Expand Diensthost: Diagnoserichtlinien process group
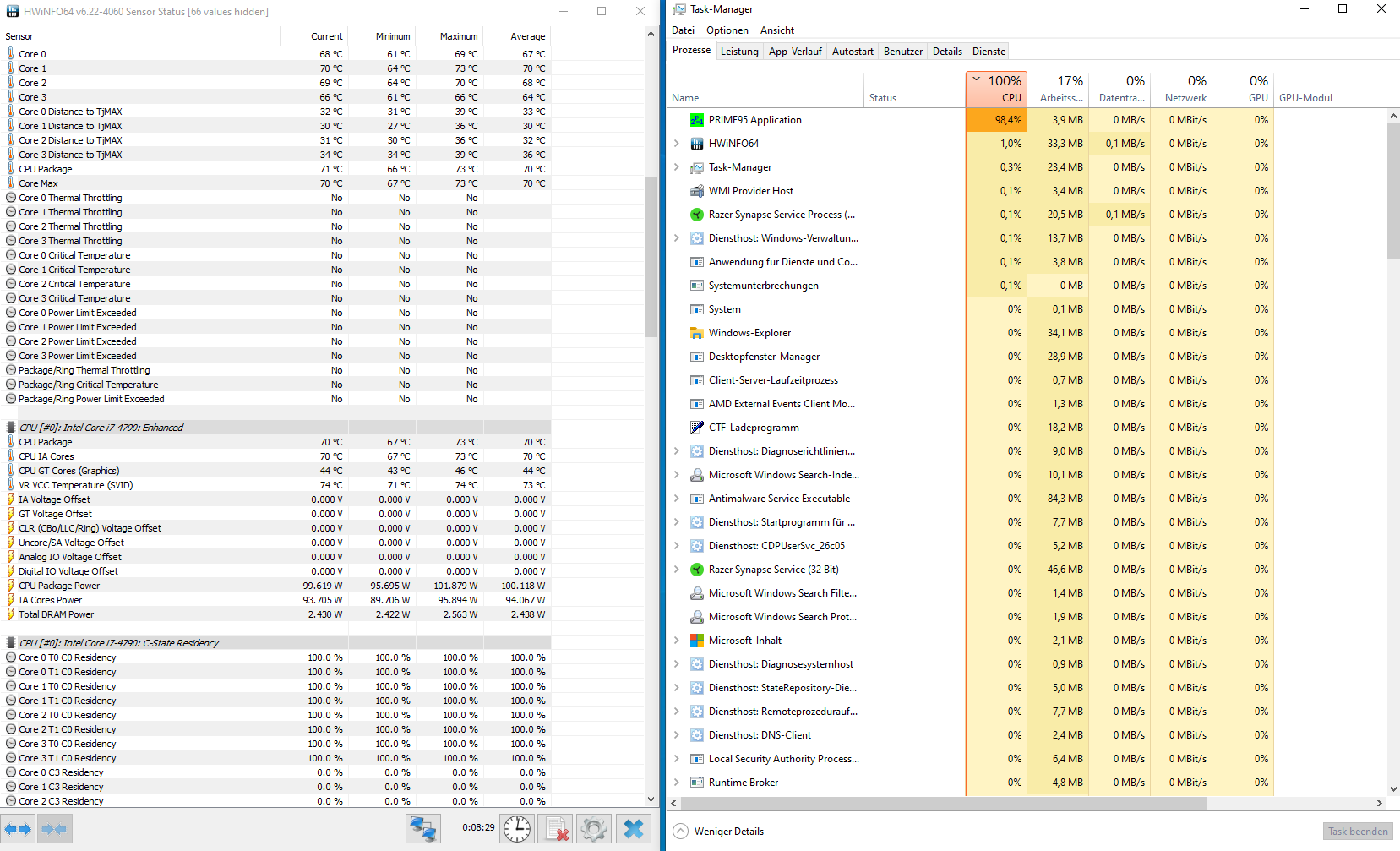The image size is (1400, 851). tap(677, 451)
